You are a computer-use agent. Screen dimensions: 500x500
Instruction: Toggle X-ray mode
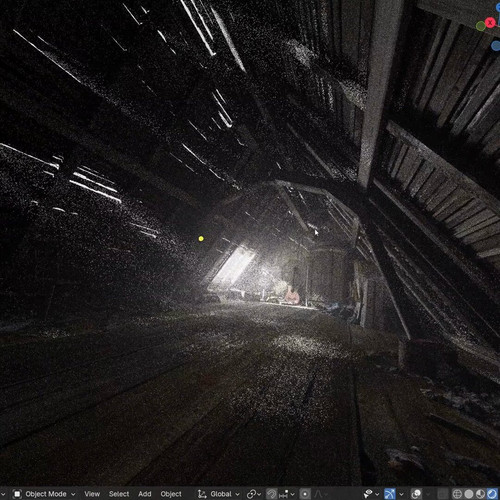(x=443, y=494)
